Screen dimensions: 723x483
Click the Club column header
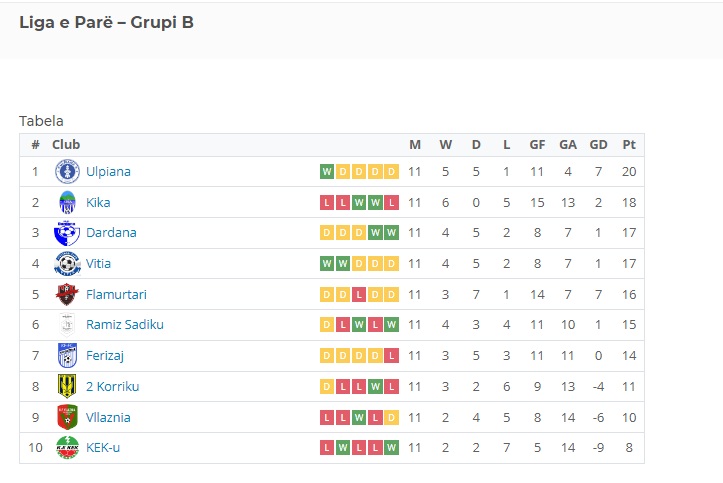coord(66,145)
